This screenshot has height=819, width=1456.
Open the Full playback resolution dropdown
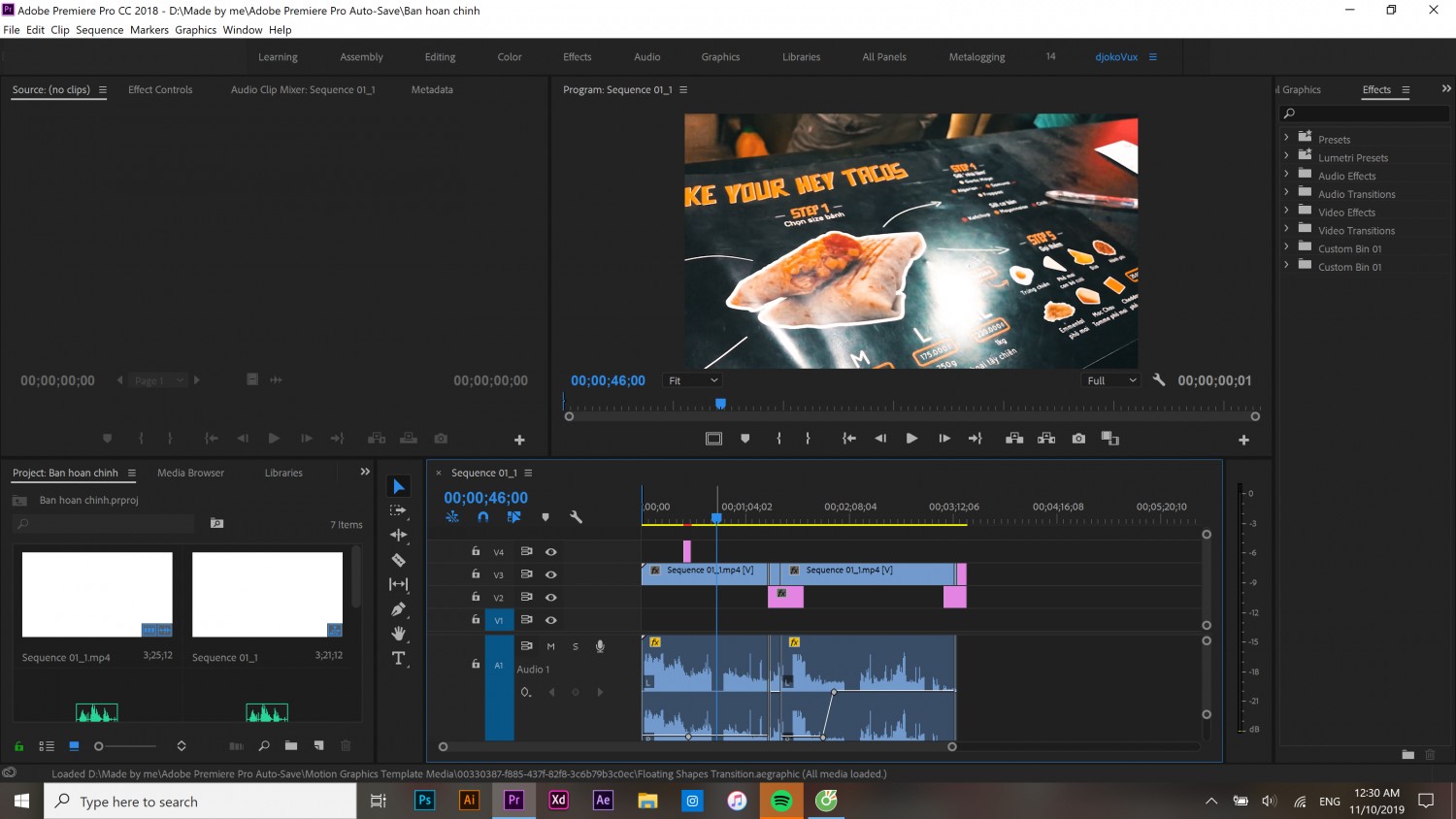tap(1111, 380)
